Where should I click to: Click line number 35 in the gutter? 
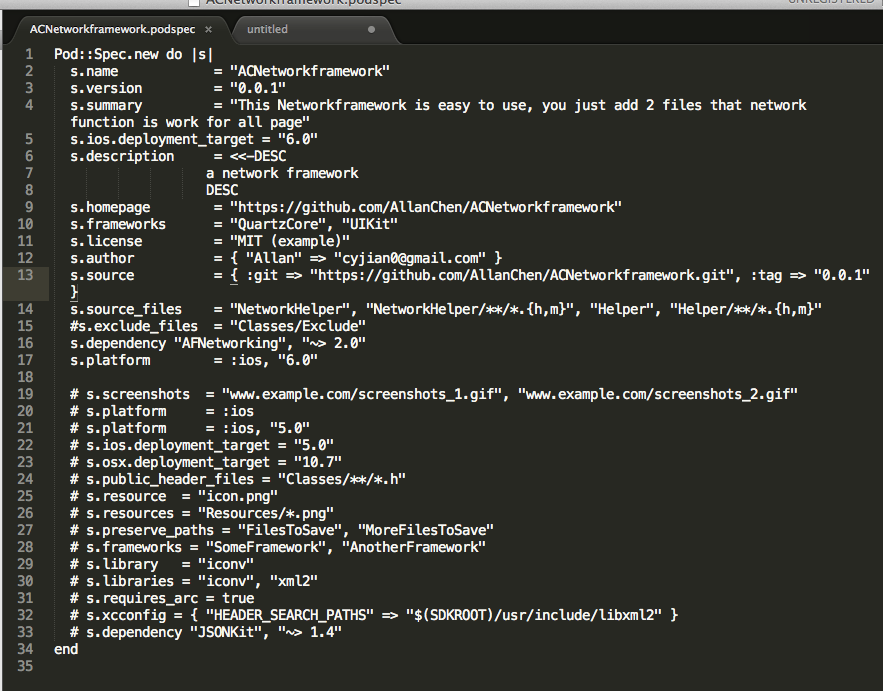click(x=25, y=666)
